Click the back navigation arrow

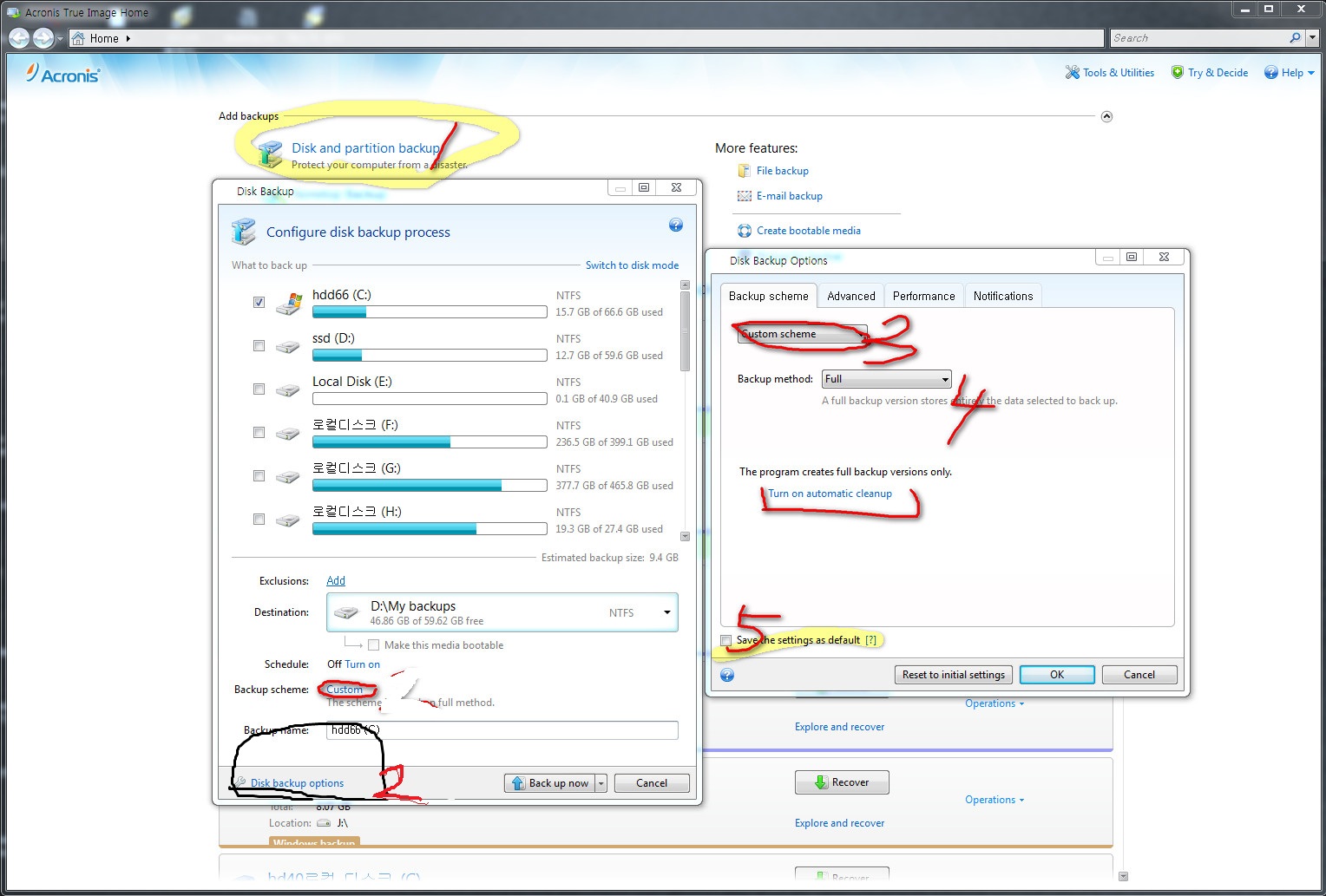[x=18, y=38]
